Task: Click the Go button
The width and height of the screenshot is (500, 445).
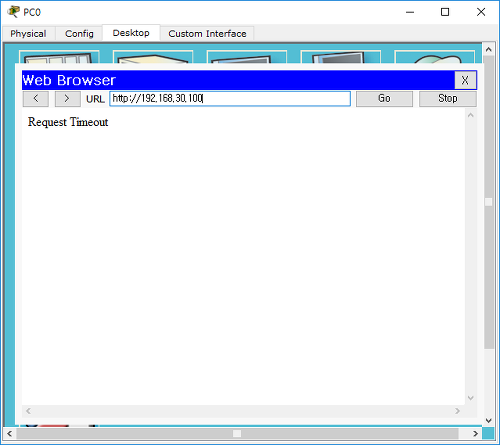Action: 384,99
